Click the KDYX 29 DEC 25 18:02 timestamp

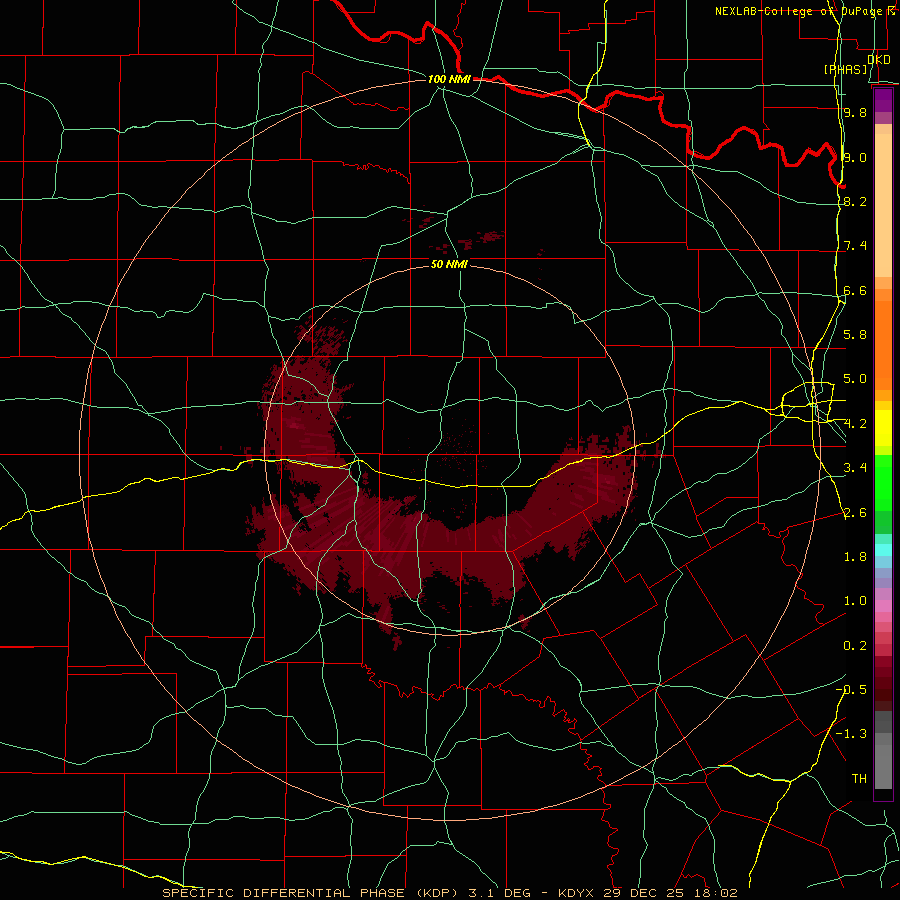point(647,893)
